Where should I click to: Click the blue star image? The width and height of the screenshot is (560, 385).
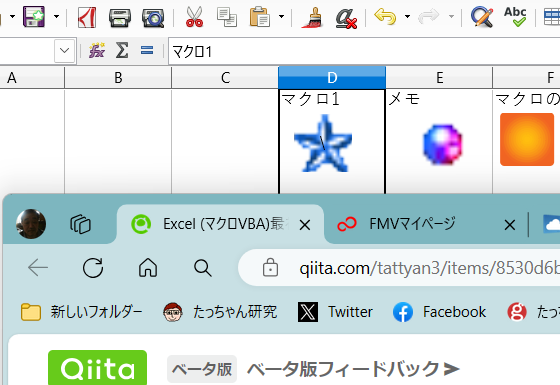pyautogui.click(x=323, y=144)
